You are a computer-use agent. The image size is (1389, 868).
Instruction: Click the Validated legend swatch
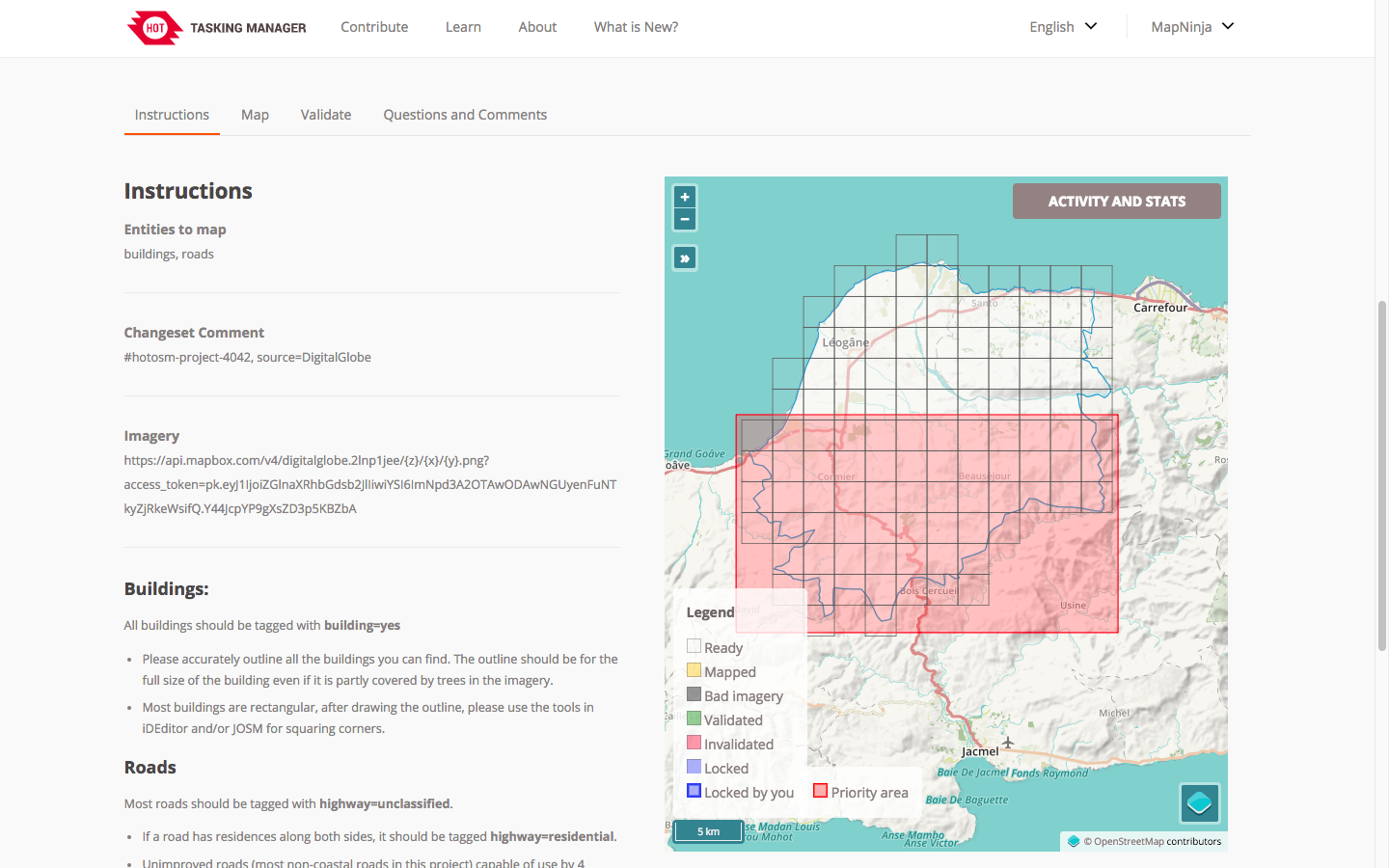[694, 719]
